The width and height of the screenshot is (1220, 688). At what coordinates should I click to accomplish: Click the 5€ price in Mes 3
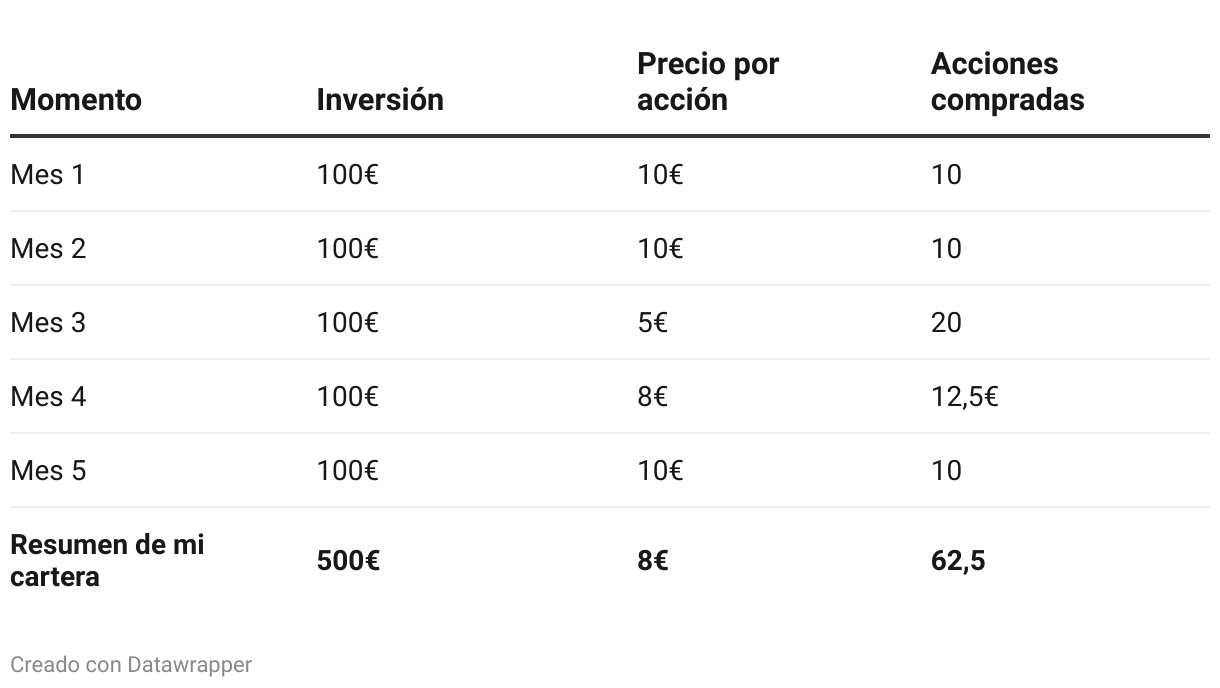pos(653,323)
